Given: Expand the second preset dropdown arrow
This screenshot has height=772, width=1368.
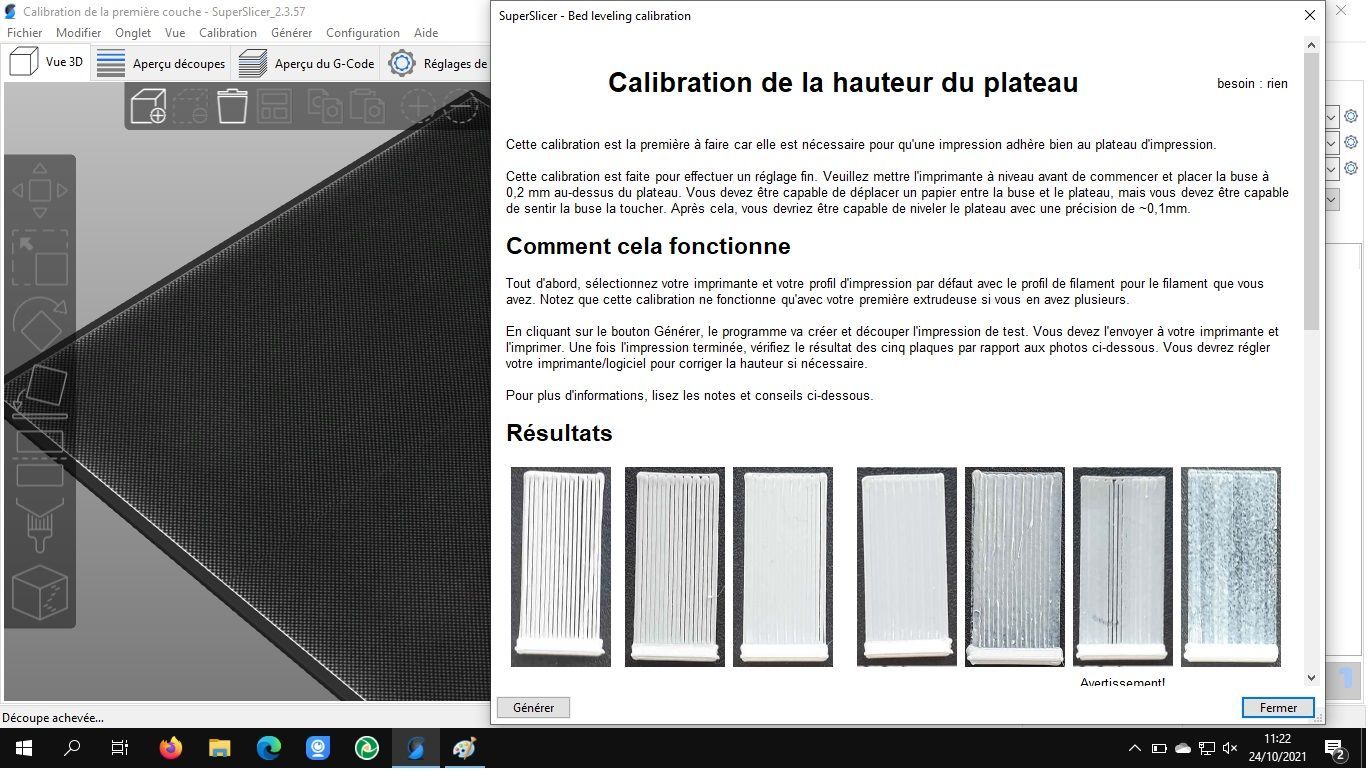Looking at the screenshot, I should (x=1331, y=143).
